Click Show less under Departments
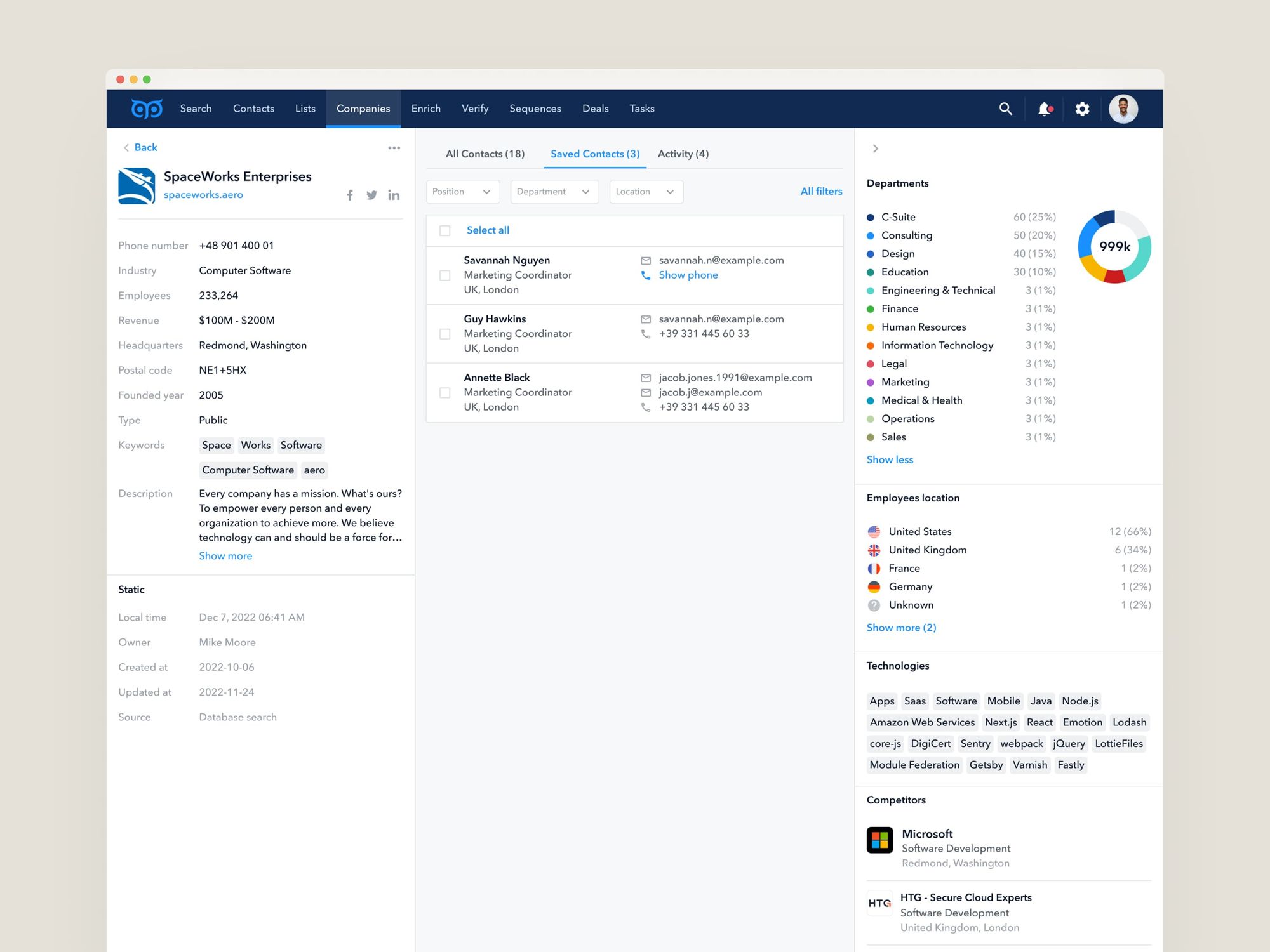1270x952 pixels. click(x=890, y=459)
